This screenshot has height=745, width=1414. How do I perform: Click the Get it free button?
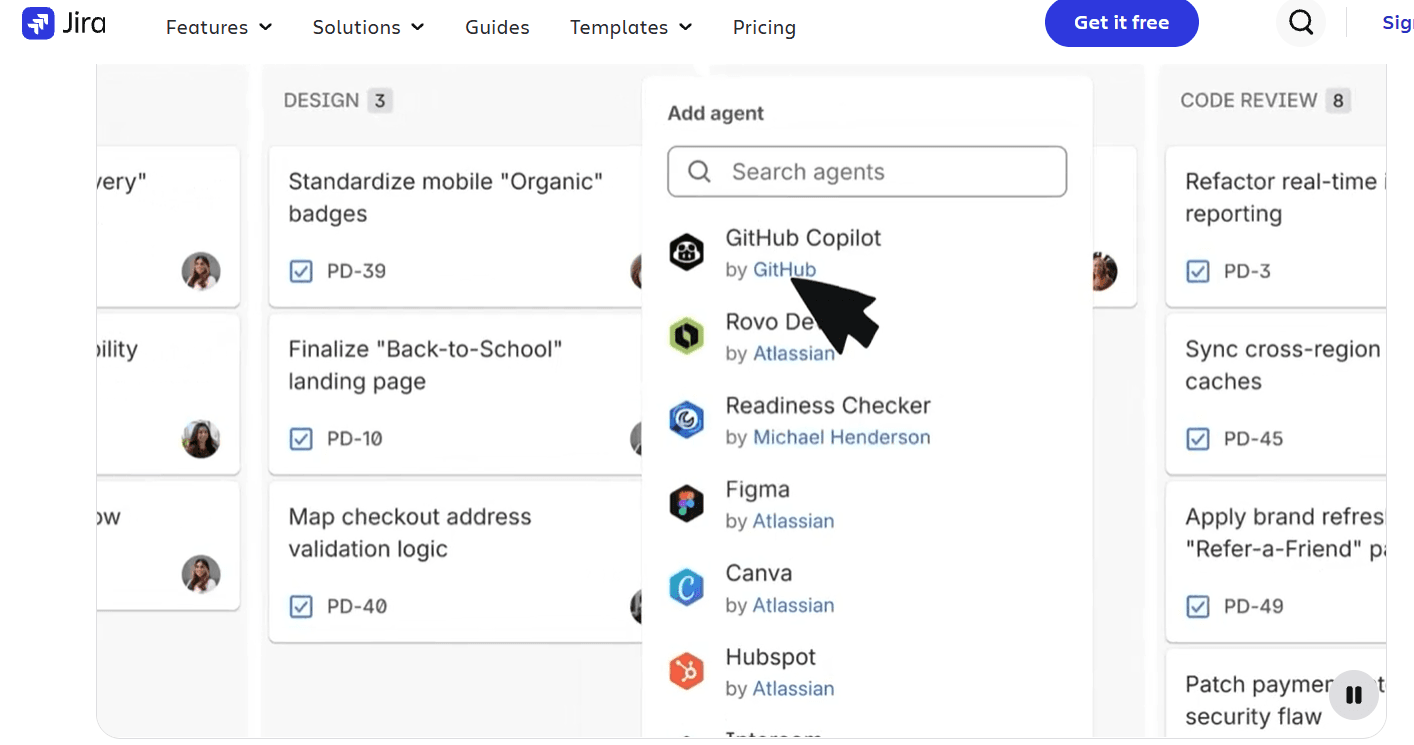point(1122,23)
